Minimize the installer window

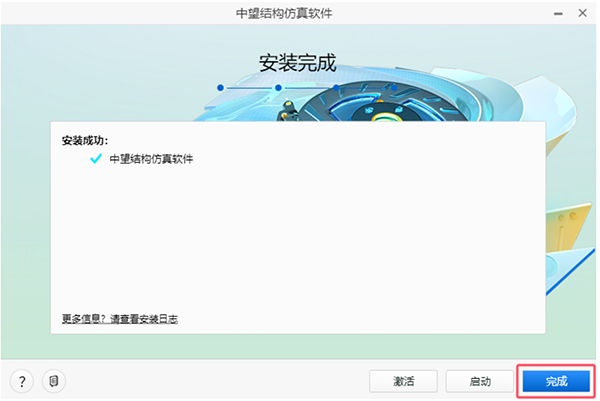[558, 14]
